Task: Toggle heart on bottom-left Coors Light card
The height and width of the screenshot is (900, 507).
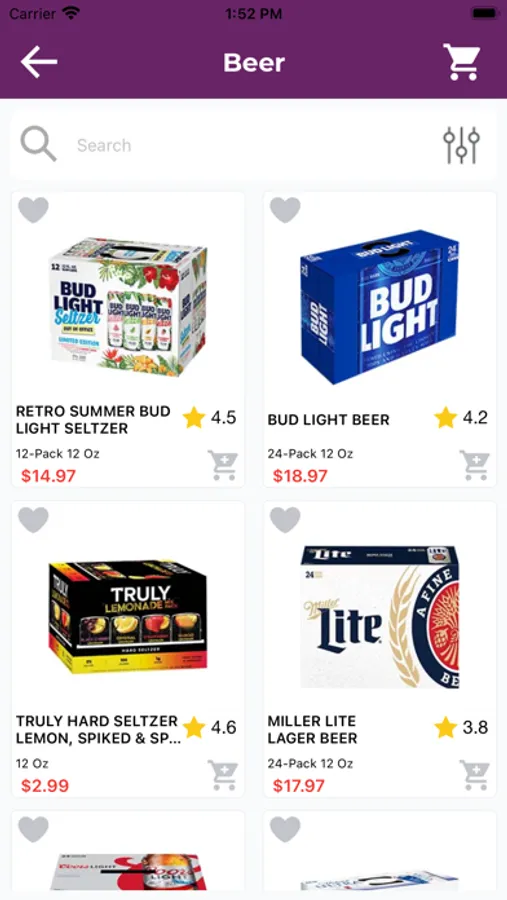Action: (x=33, y=829)
